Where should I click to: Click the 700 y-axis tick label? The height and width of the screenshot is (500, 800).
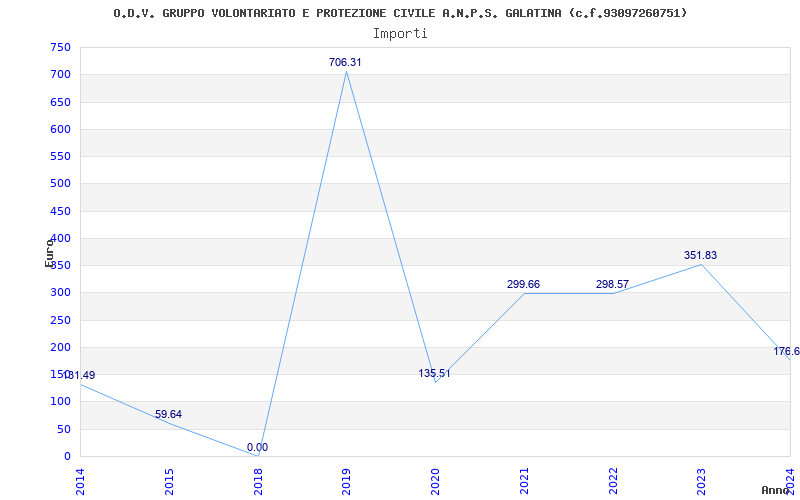60,74
